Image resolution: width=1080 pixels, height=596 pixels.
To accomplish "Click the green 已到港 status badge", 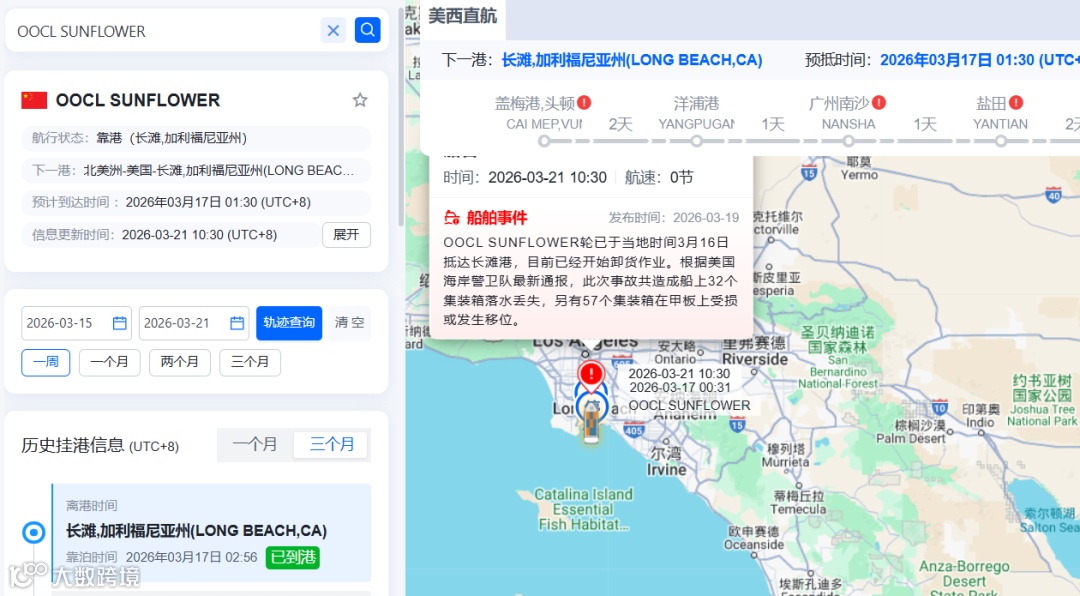I will click(x=293, y=557).
